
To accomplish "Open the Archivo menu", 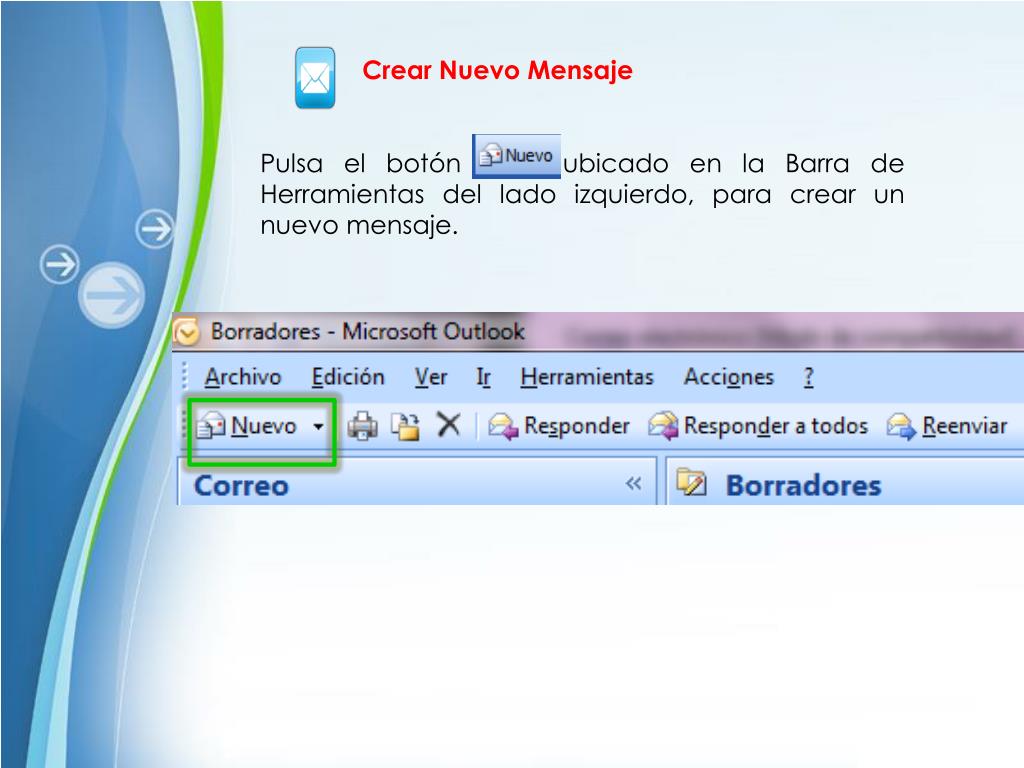I will click(243, 377).
